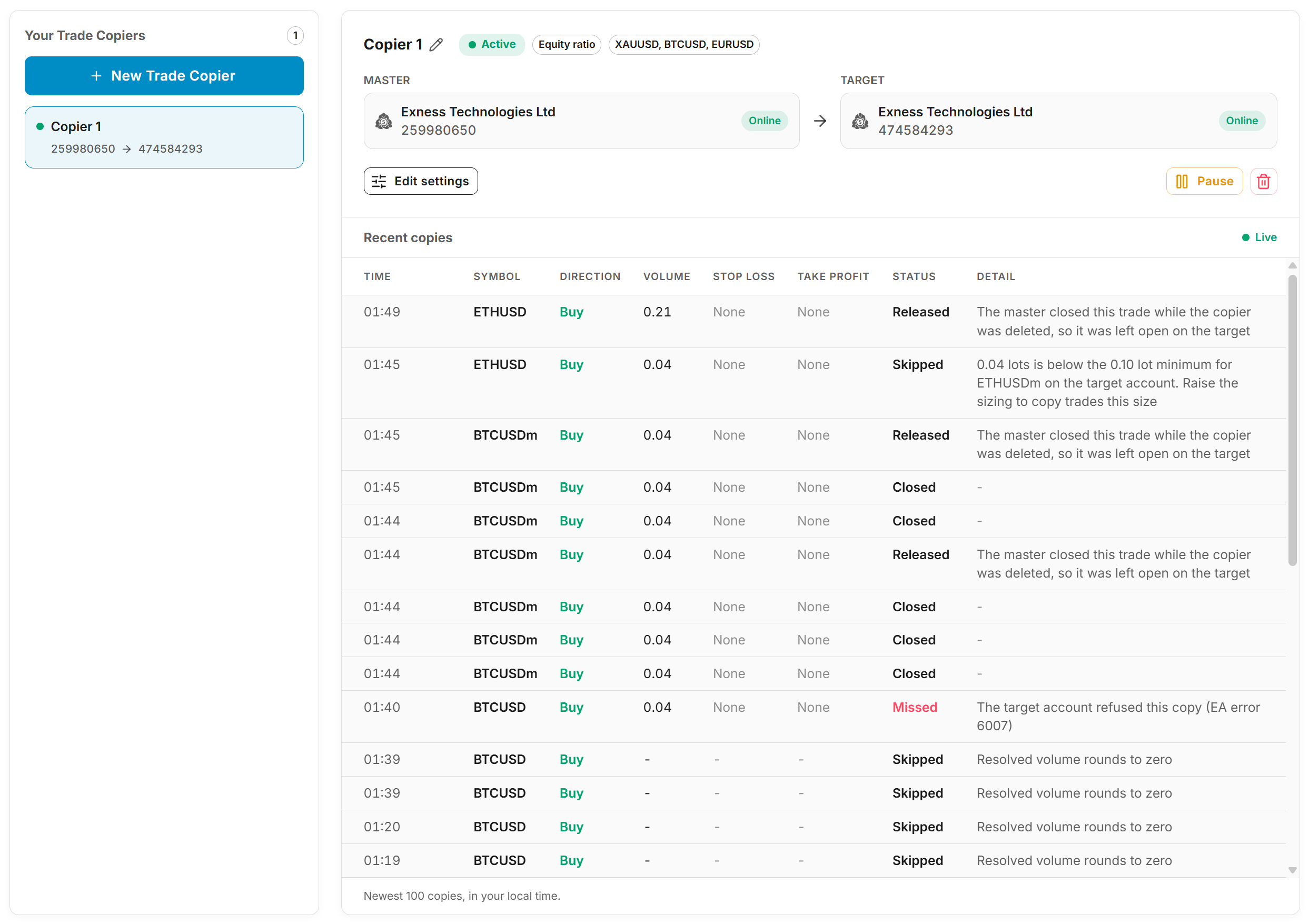
Task: Click the scrollbar up arrow
Action: click(1292, 266)
